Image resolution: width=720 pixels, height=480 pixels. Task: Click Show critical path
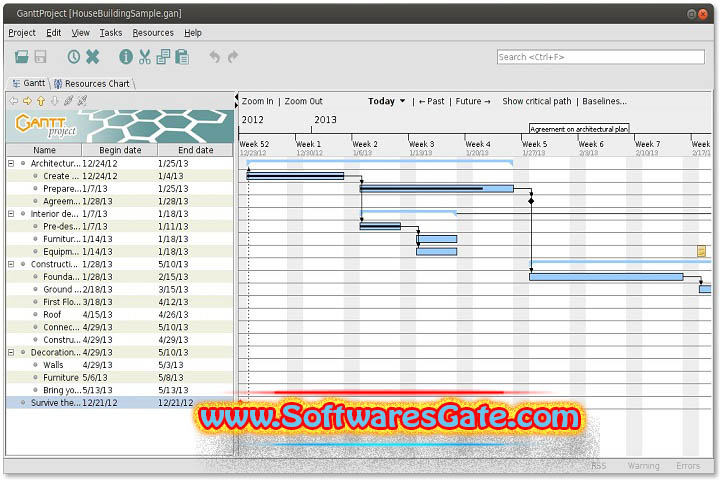536,101
